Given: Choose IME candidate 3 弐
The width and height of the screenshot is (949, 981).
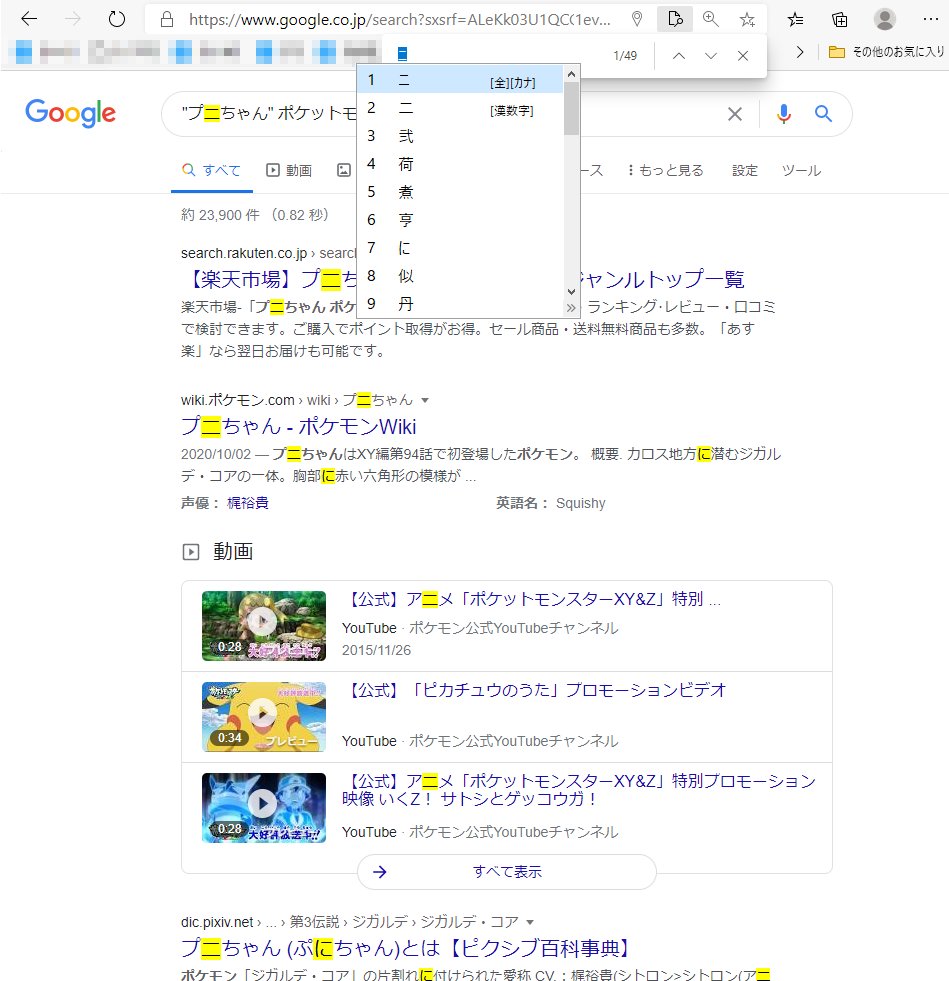Looking at the screenshot, I should click(x=460, y=136).
